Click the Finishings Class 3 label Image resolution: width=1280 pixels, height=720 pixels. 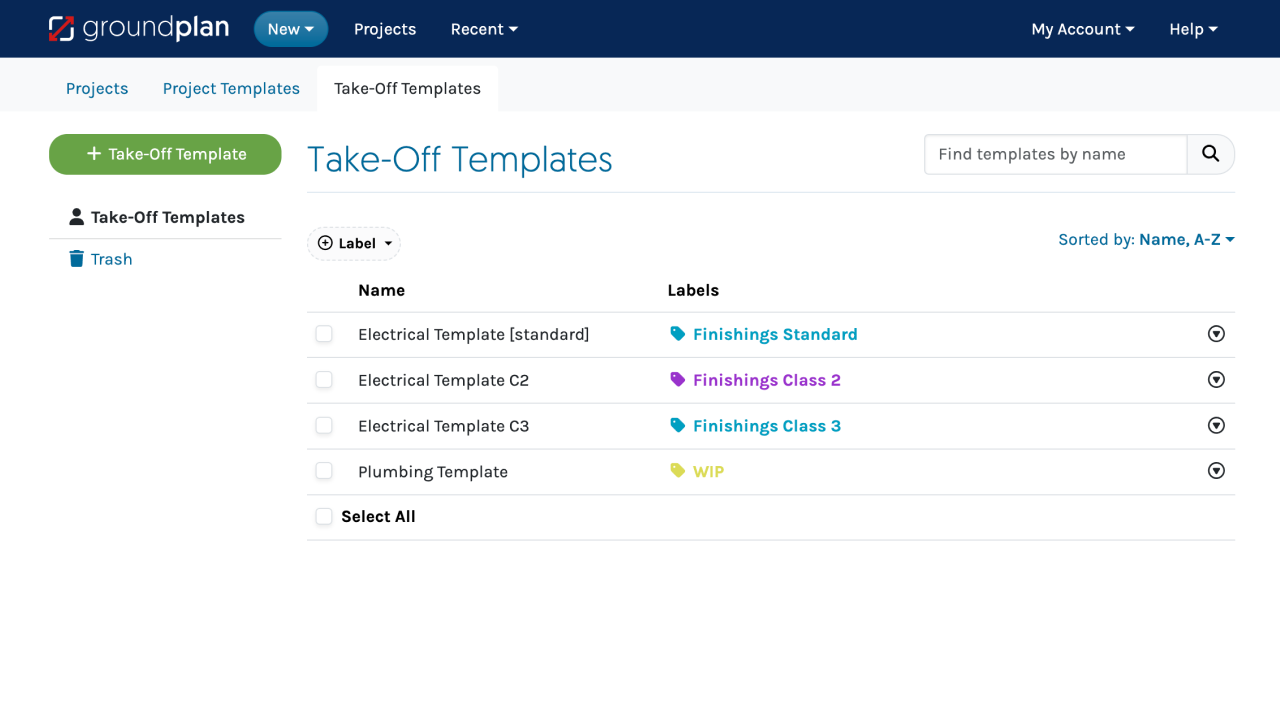click(x=767, y=426)
